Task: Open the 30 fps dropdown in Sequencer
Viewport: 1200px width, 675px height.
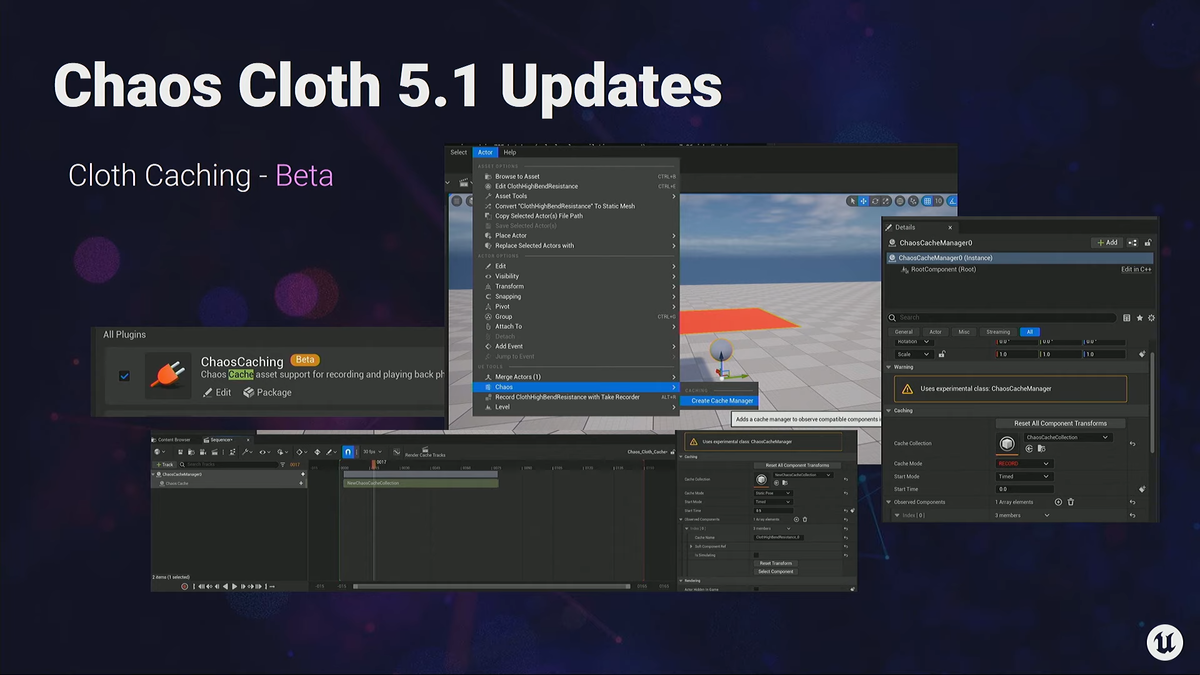Action: [x=372, y=452]
